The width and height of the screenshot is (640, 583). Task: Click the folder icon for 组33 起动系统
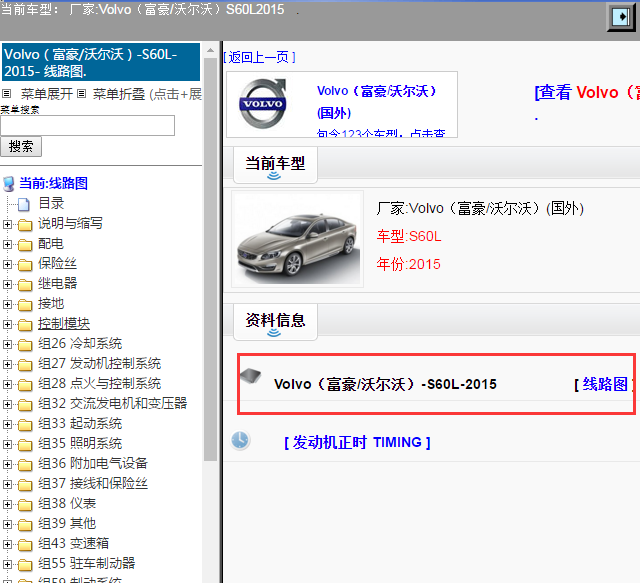point(25,425)
